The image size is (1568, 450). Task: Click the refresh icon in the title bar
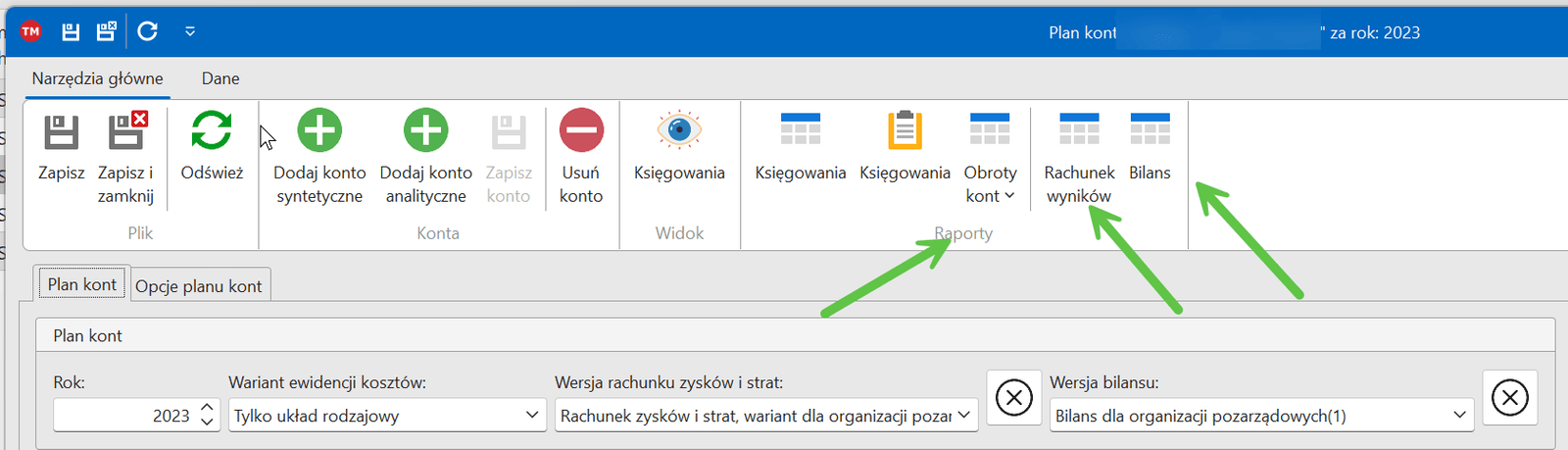[x=148, y=31]
